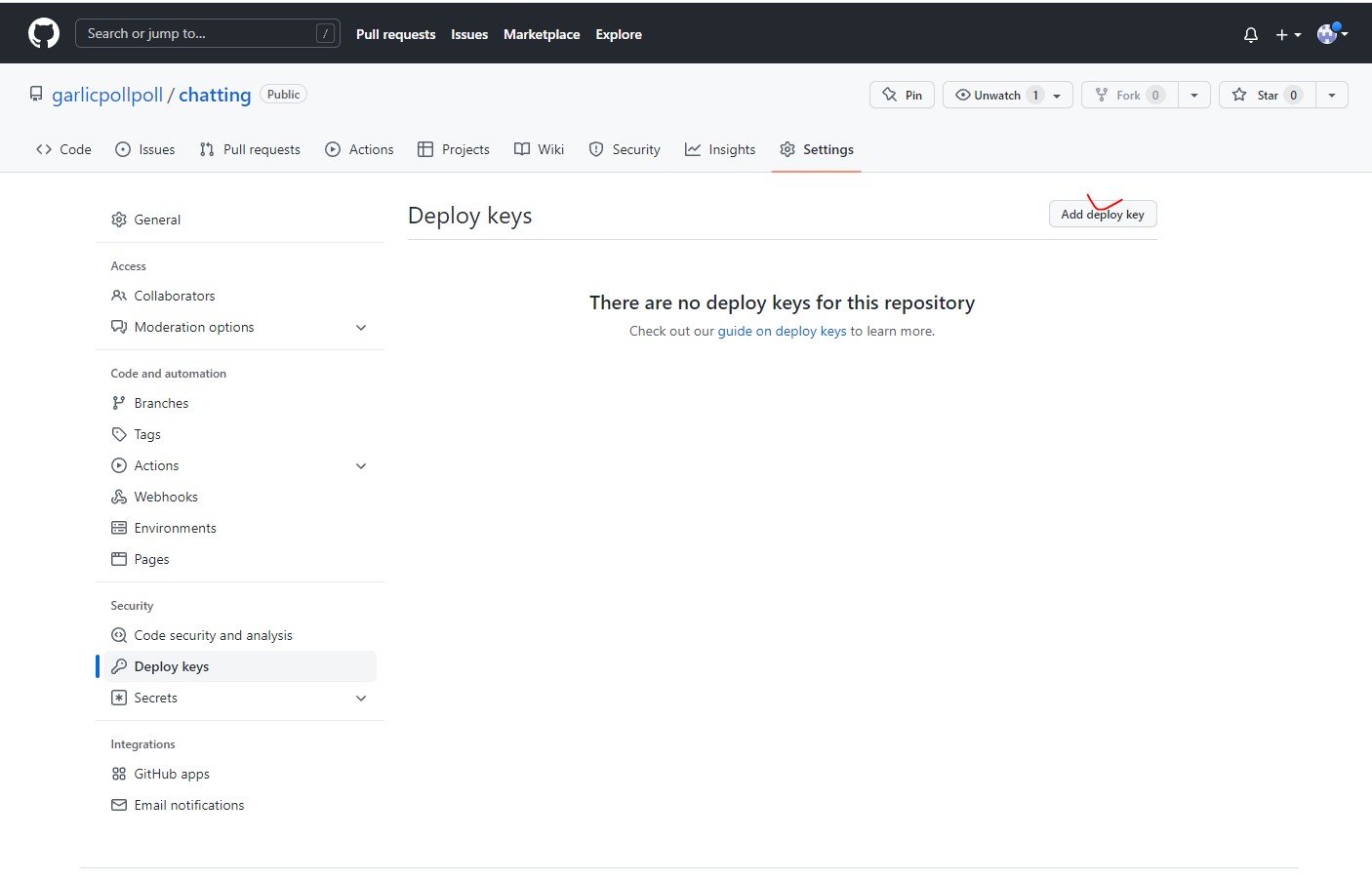The width and height of the screenshot is (1372, 880).
Task: Click the GitHub apps grid icon
Action: click(119, 774)
